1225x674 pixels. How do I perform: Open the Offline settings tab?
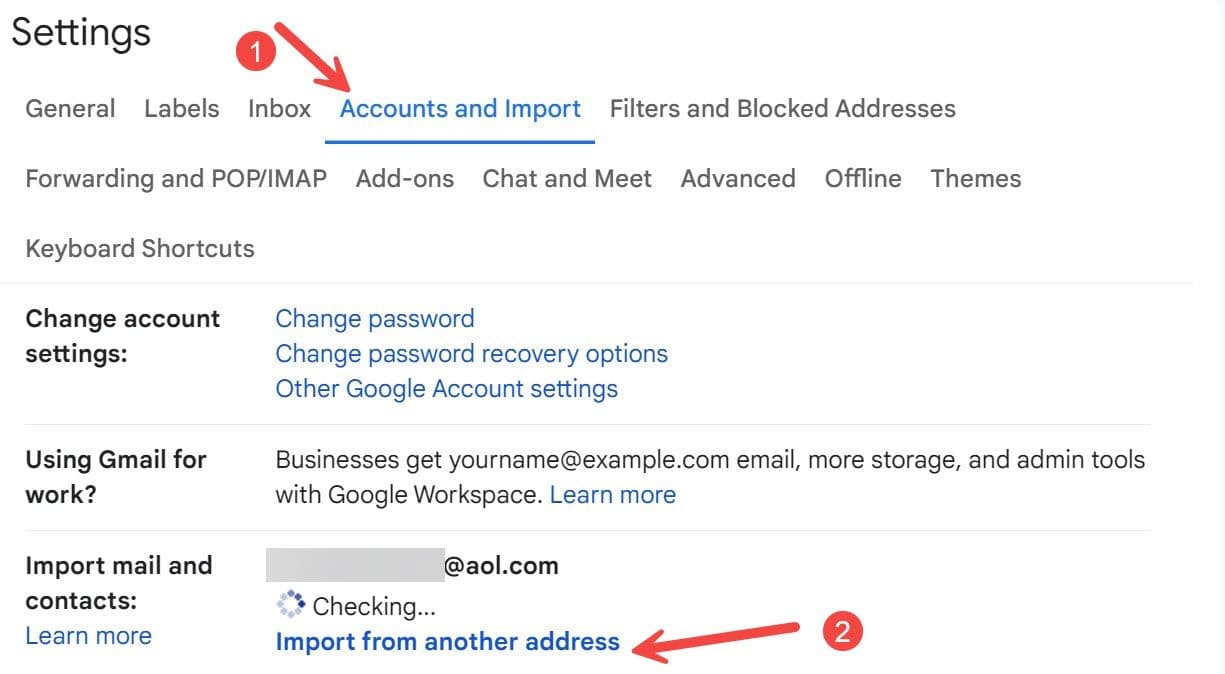click(863, 178)
